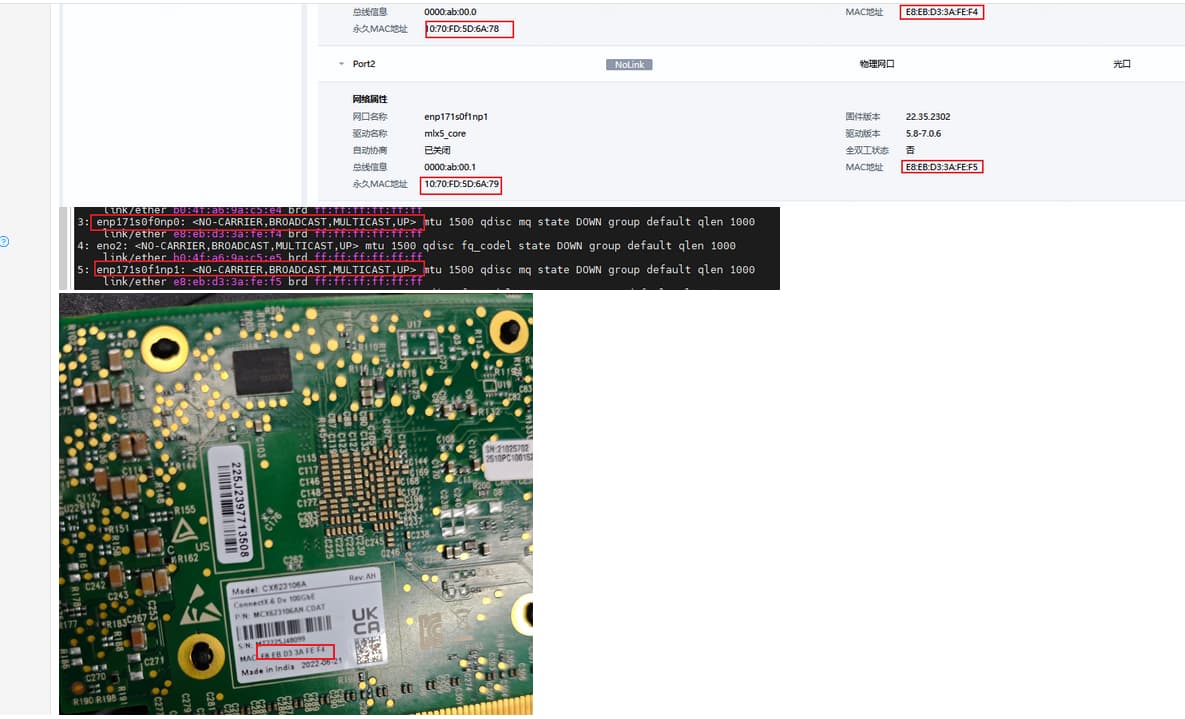This screenshot has height=719, width=1185.
Task: Click the 固件版本 label
Action: [x=862, y=116]
